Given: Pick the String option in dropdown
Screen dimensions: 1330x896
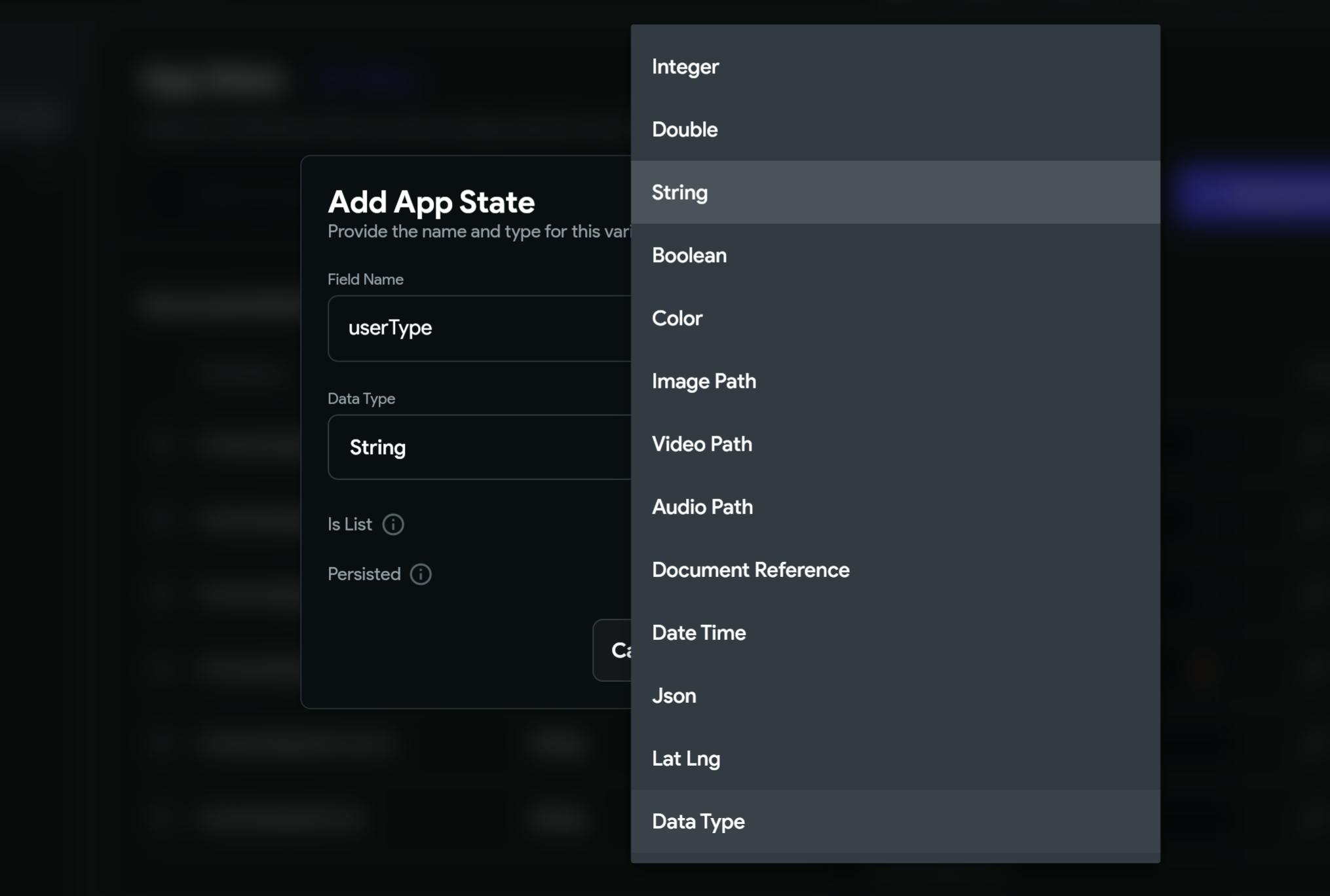Looking at the screenshot, I should tap(679, 193).
